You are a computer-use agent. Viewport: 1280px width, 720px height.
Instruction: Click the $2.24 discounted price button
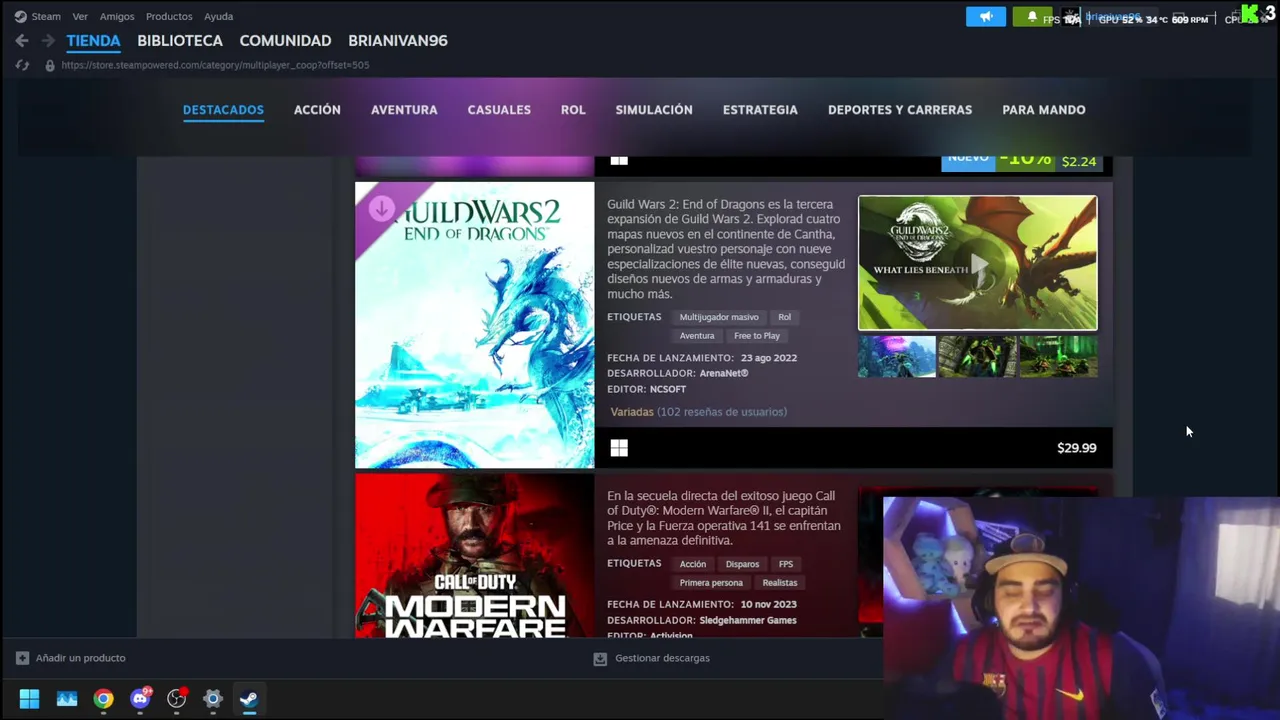coord(1079,162)
